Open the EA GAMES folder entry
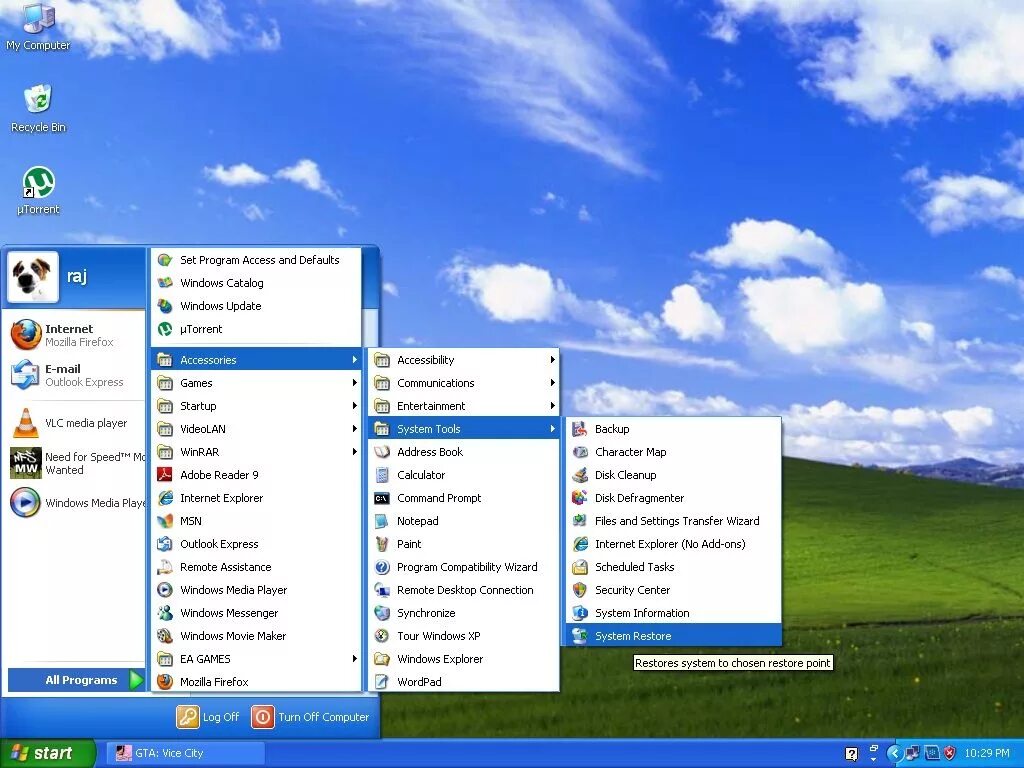The height and width of the screenshot is (768, 1024). click(x=256, y=658)
